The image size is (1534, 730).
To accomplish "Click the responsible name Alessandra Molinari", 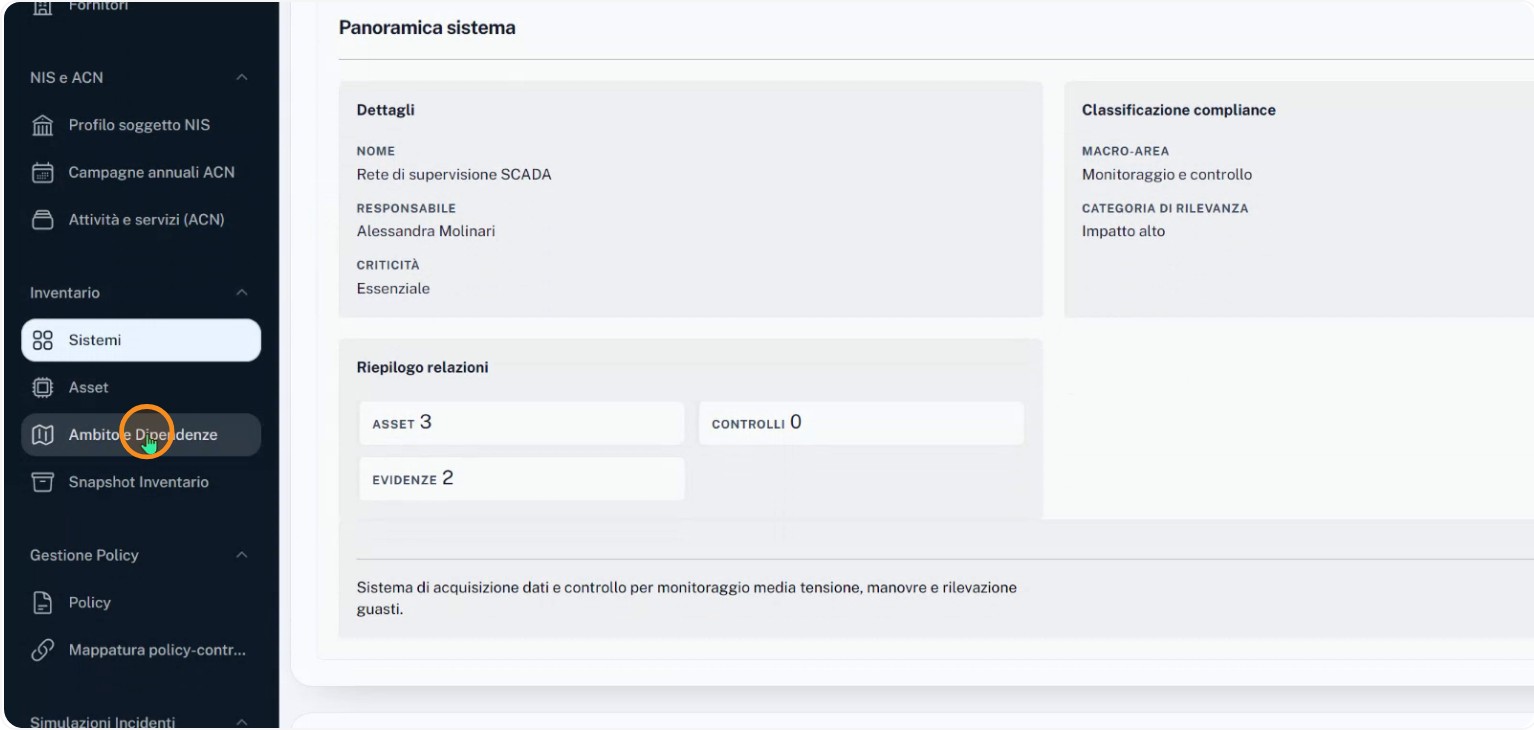I will [426, 232].
